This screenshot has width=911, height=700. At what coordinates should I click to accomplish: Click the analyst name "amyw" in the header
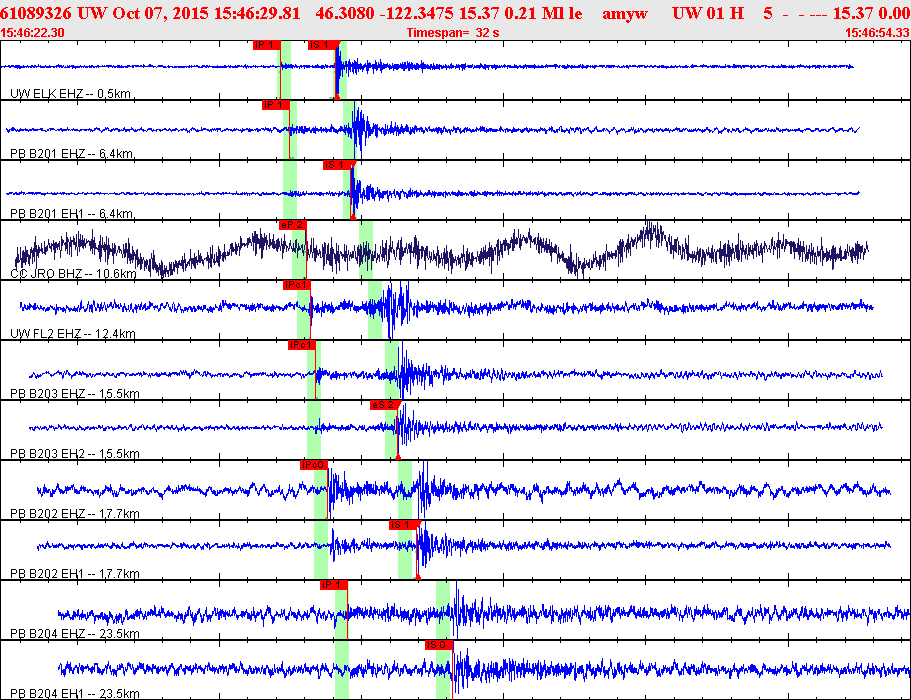pos(625,14)
